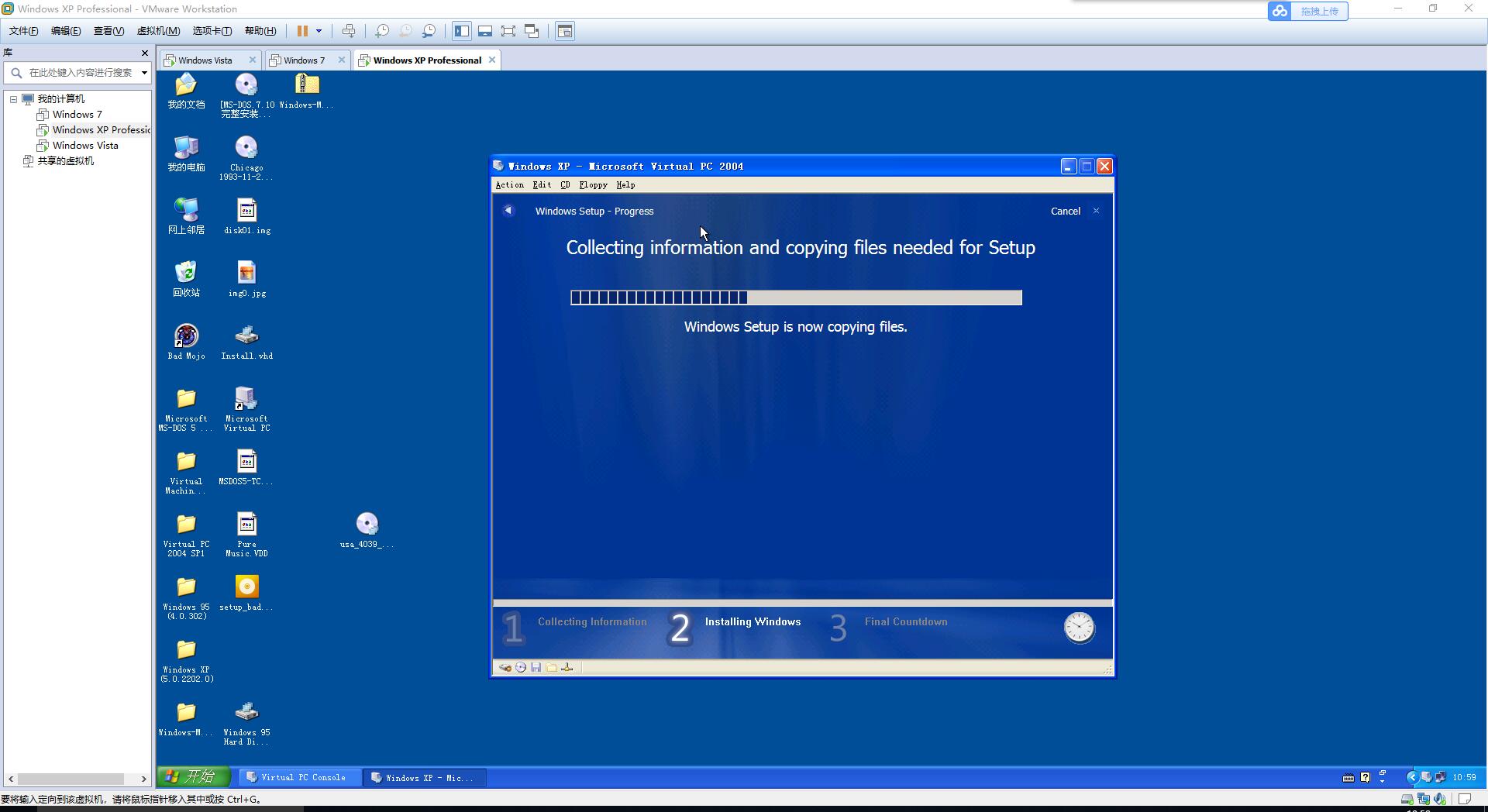The height and width of the screenshot is (812, 1488).
Task: Click the hard disk icon in Virtual PC status bar
Action: coord(505,668)
